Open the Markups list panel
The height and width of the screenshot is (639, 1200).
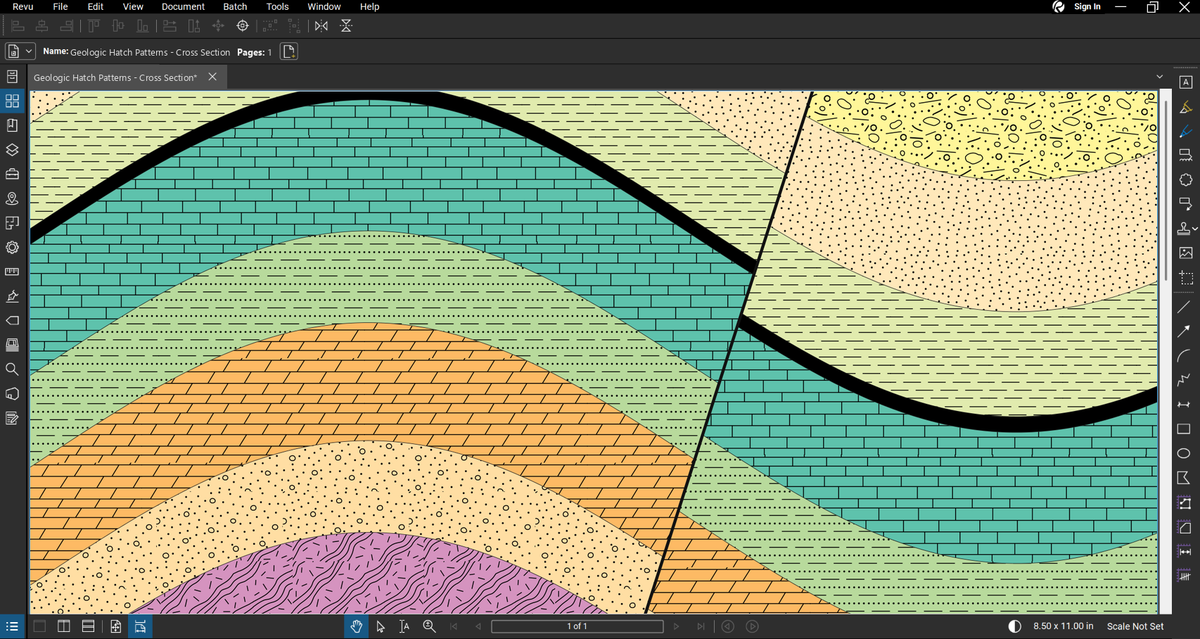(x=12, y=418)
